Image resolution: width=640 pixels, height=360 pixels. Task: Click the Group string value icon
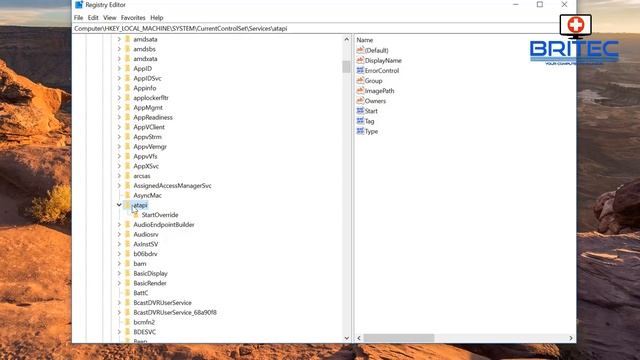click(360, 80)
